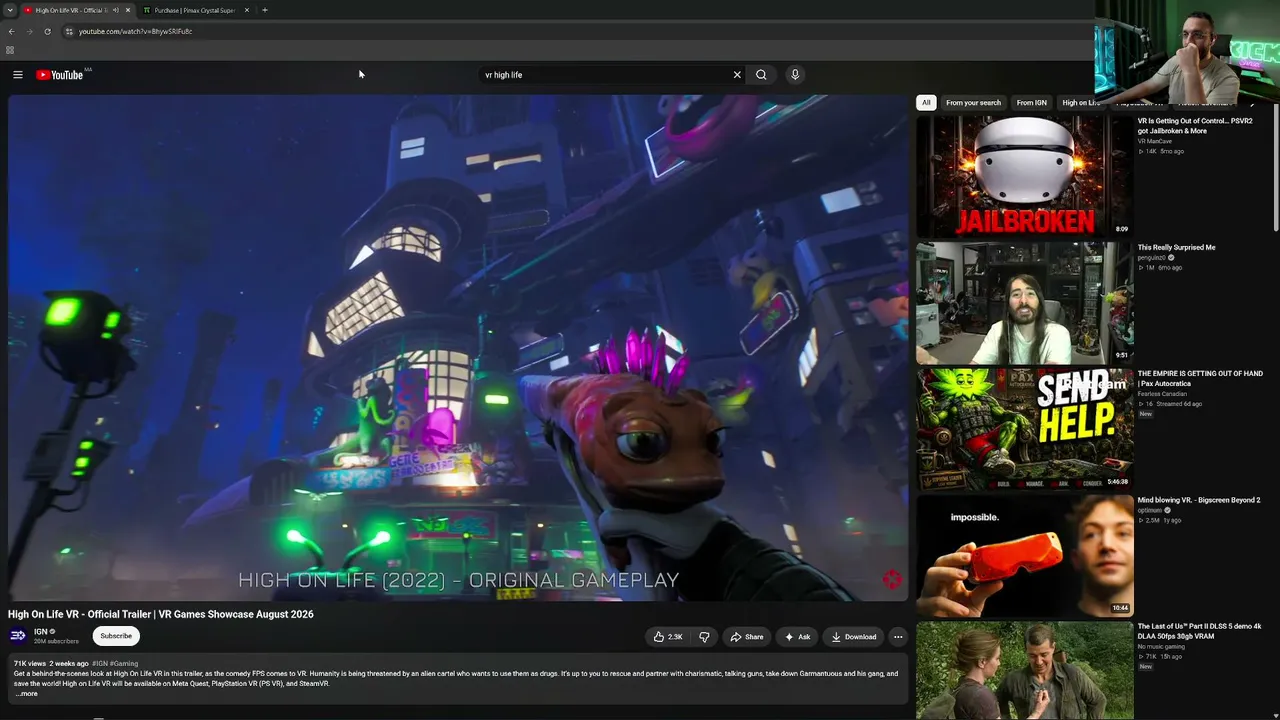The width and height of the screenshot is (1280, 720).
Task: Open The Last of Us Part II thumbnail
Action: point(1024,670)
